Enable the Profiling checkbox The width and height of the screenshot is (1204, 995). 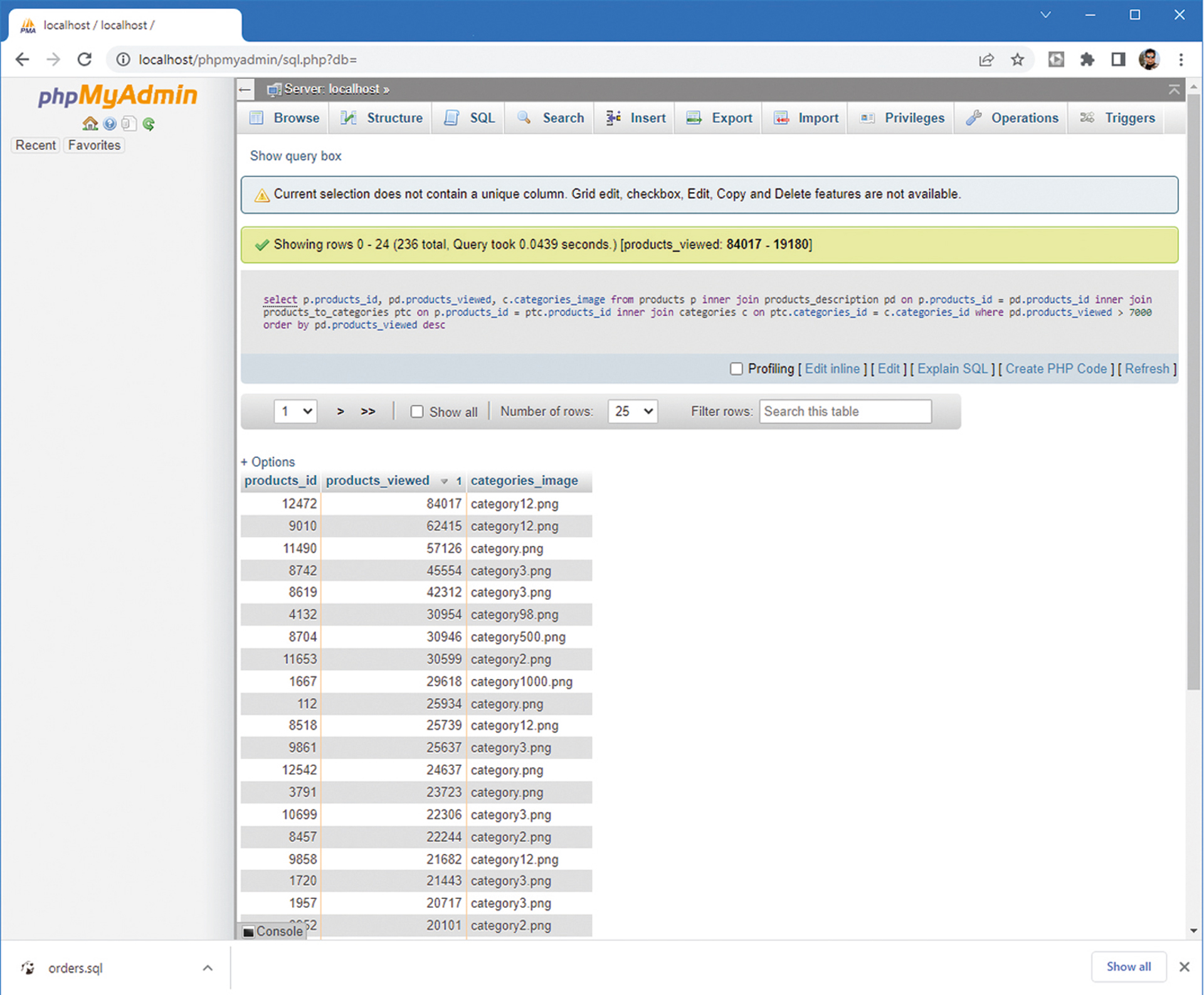click(x=736, y=369)
